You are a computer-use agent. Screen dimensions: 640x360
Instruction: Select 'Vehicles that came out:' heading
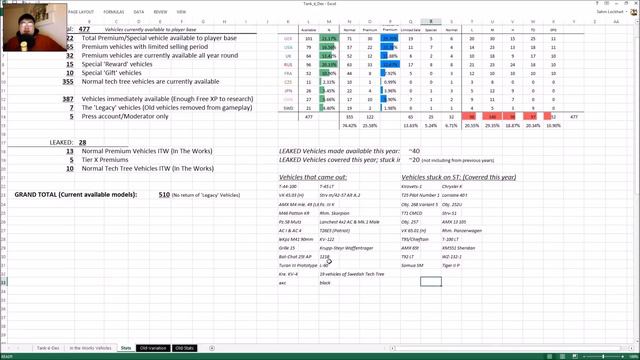point(313,177)
